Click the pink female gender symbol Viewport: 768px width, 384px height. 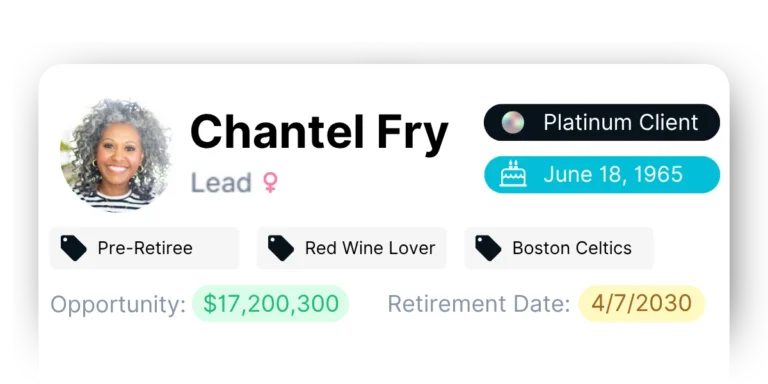pos(270,182)
